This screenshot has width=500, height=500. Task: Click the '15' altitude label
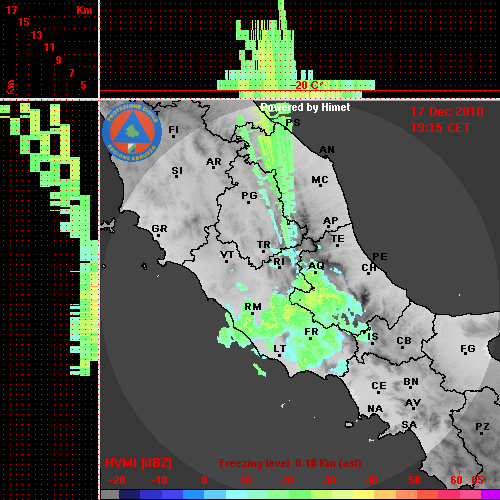tap(24, 22)
